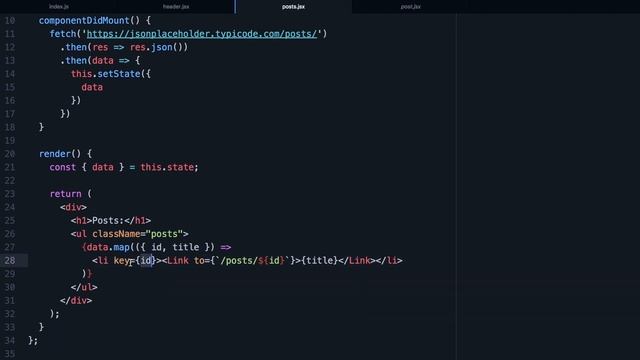This screenshot has height=360, width=640.
Task: Open the jsonplaceholder.typicode.com posts URL
Action: click(x=202, y=34)
